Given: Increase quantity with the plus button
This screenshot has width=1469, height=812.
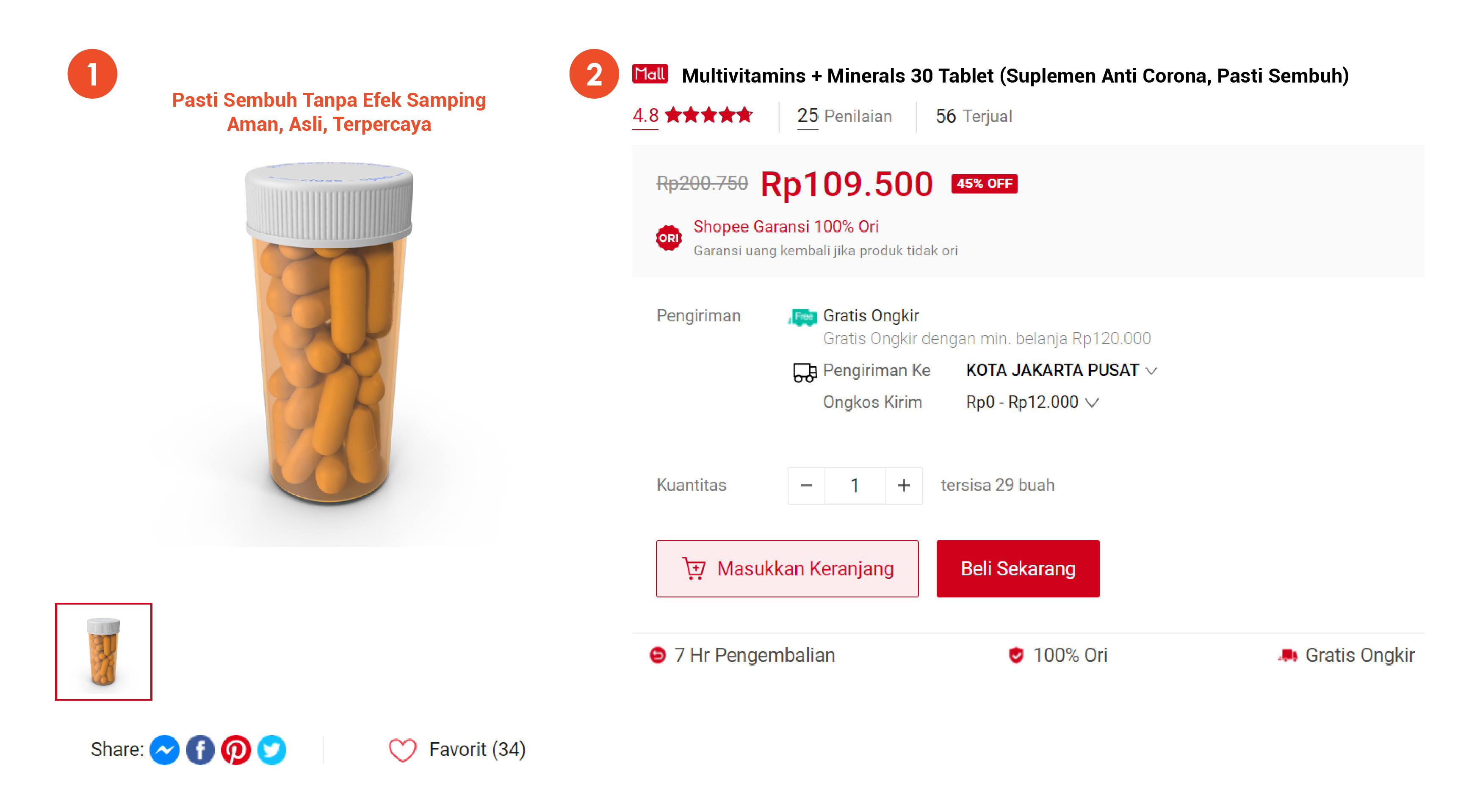Looking at the screenshot, I should coord(904,485).
